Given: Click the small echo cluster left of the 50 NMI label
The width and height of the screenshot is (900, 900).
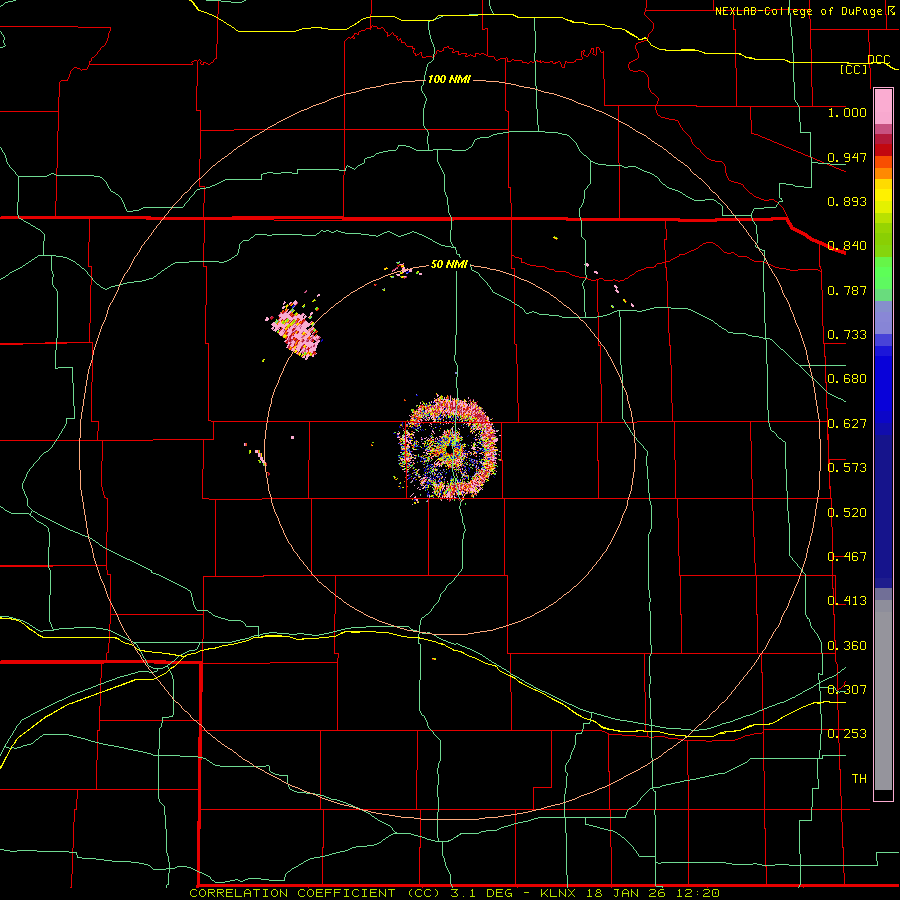Looking at the screenshot, I should point(400,270).
